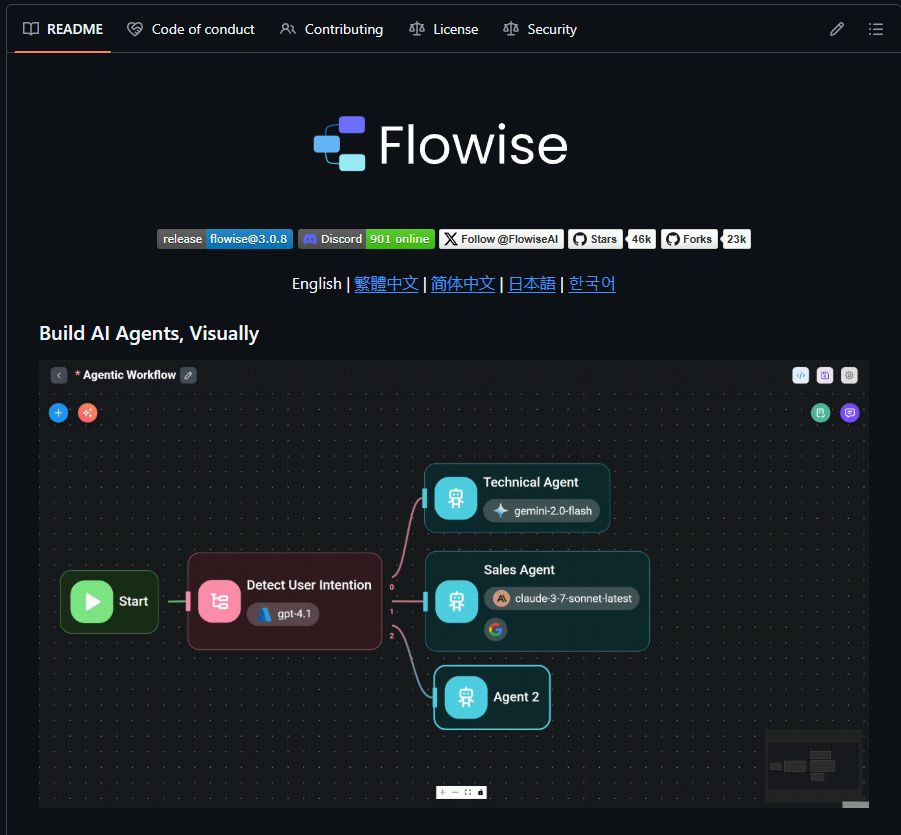This screenshot has height=835, width=901.
Task: Zoom in using the plus control
Action: [x=442, y=792]
